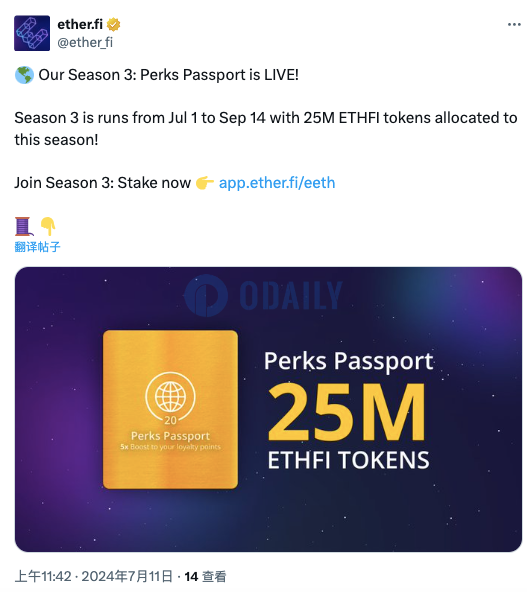Click the ether.fi display name
Viewport: 527px width, 592px height.
click(x=80, y=25)
